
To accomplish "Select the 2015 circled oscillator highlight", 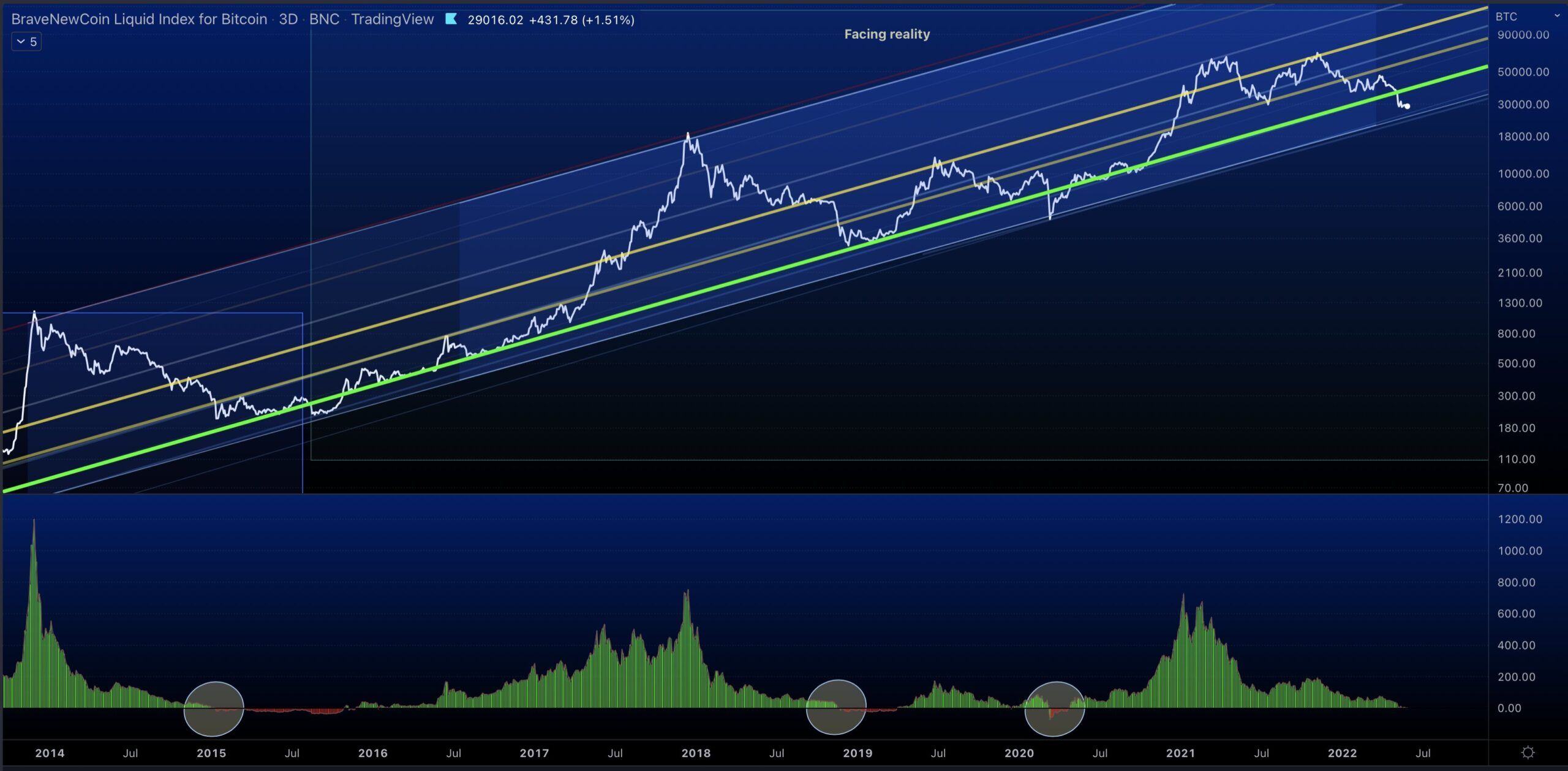I will 214,708.
